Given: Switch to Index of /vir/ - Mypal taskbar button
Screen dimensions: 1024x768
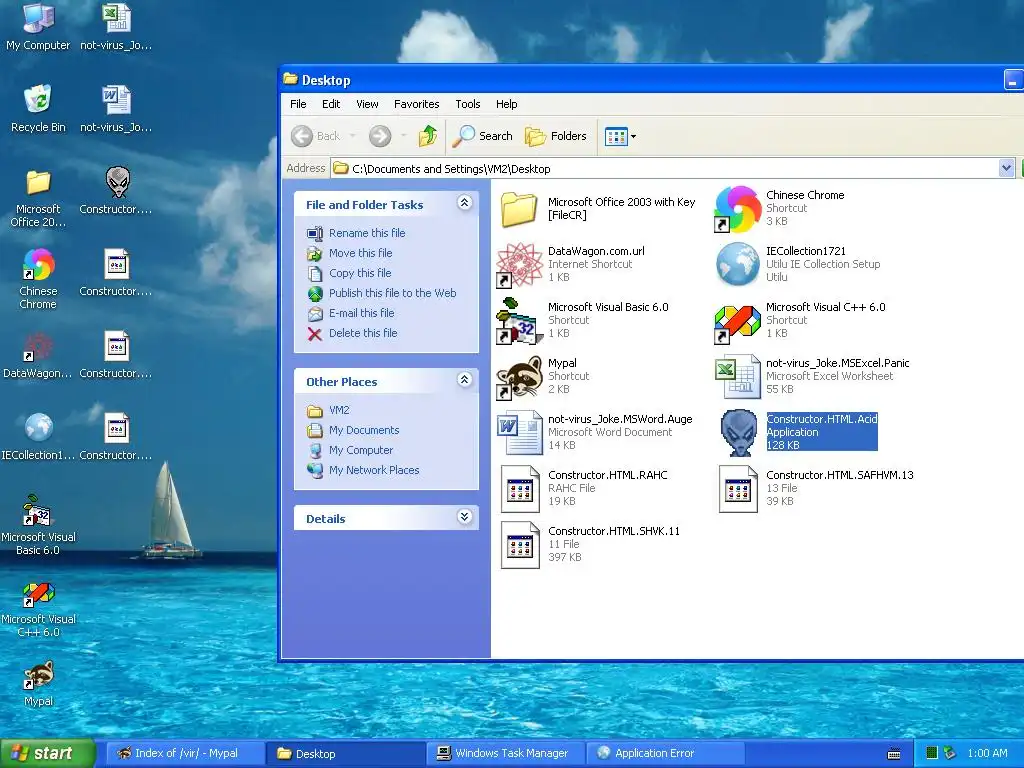Looking at the screenshot, I should (185, 753).
